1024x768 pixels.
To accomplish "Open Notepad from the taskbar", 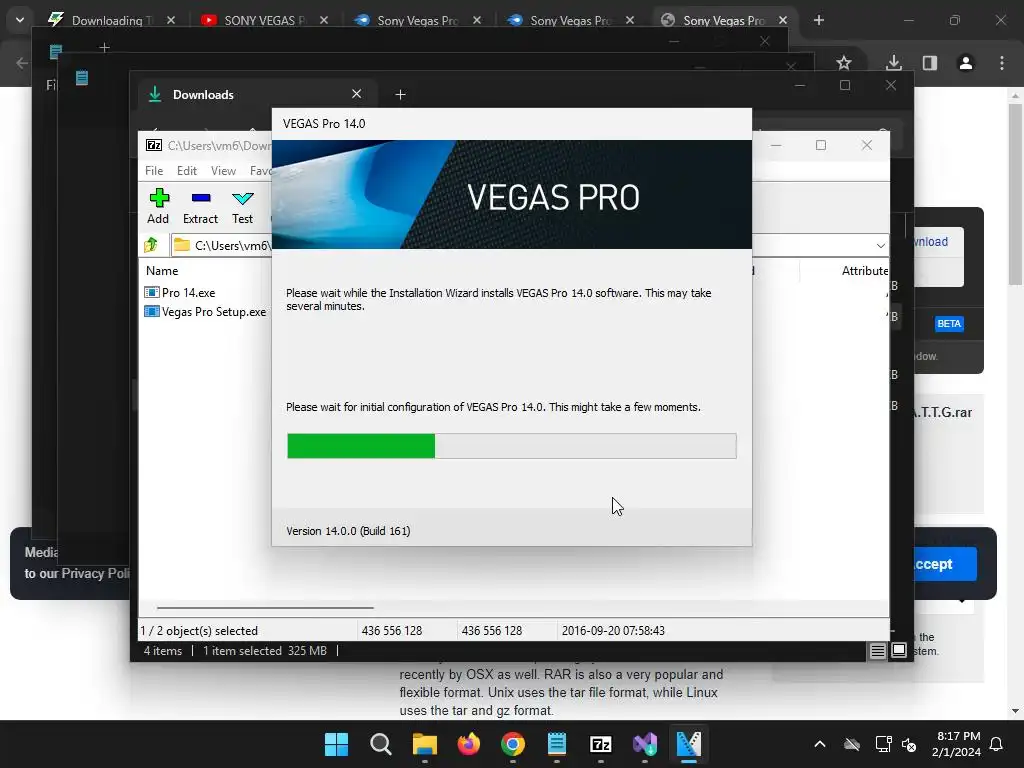I will click(556, 744).
